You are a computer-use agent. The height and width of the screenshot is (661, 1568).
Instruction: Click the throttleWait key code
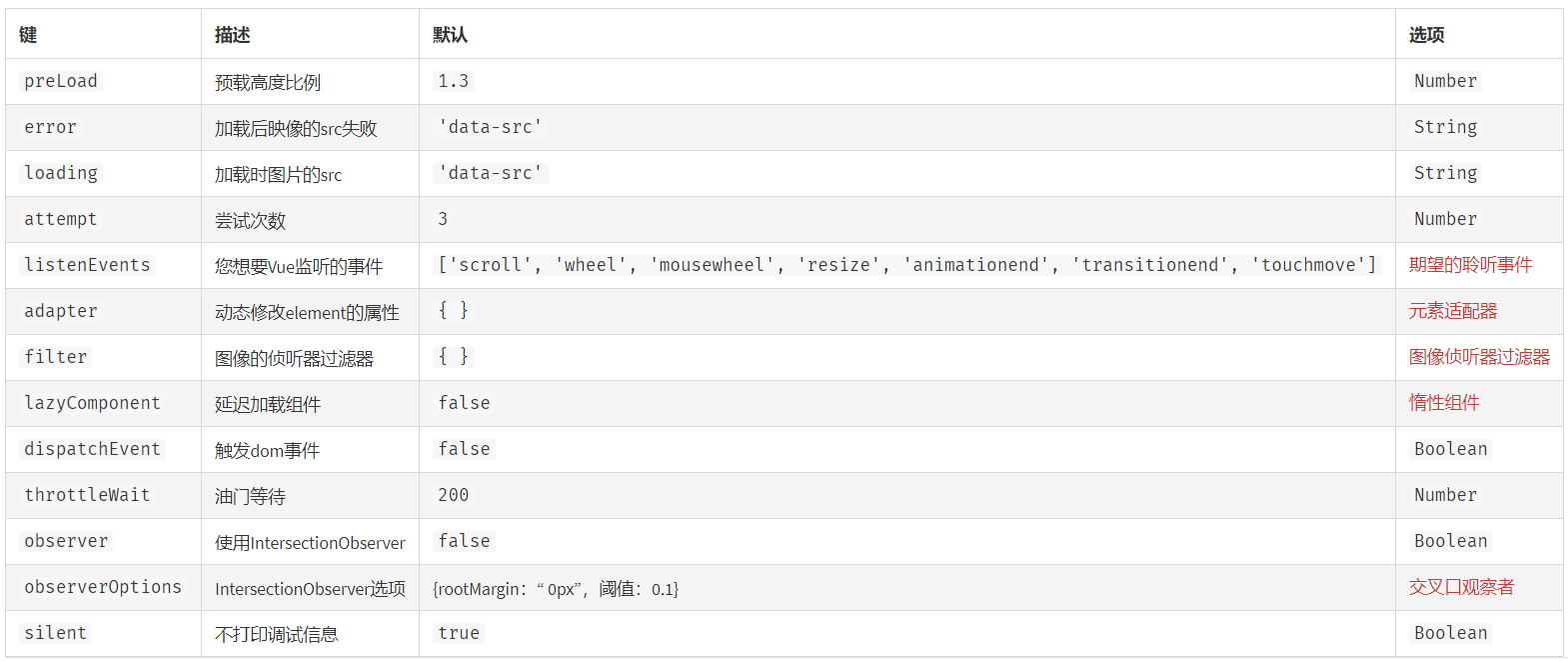point(87,495)
